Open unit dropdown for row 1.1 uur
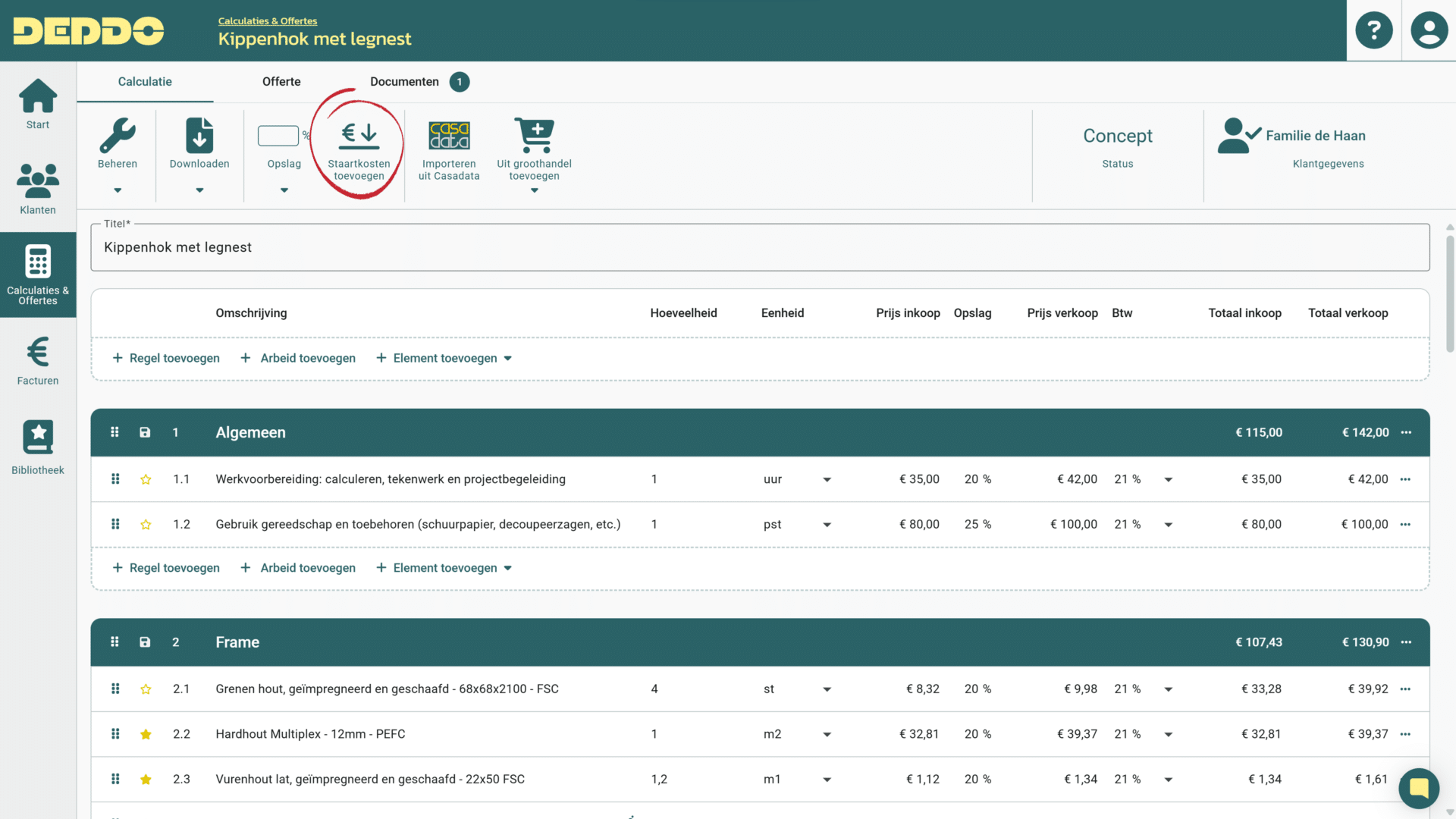1456x819 pixels. click(x=827, y=479)
